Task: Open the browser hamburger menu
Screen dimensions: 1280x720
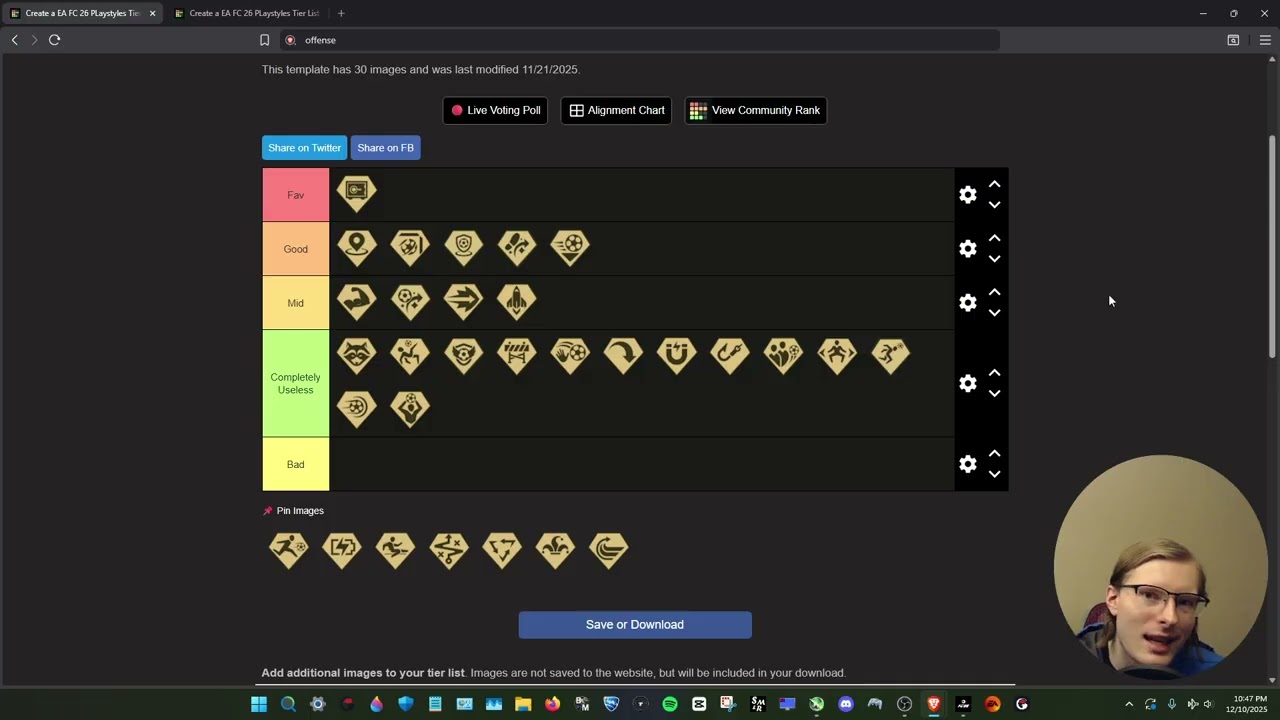Action: pyautogui.click(x=1265, y=40)
